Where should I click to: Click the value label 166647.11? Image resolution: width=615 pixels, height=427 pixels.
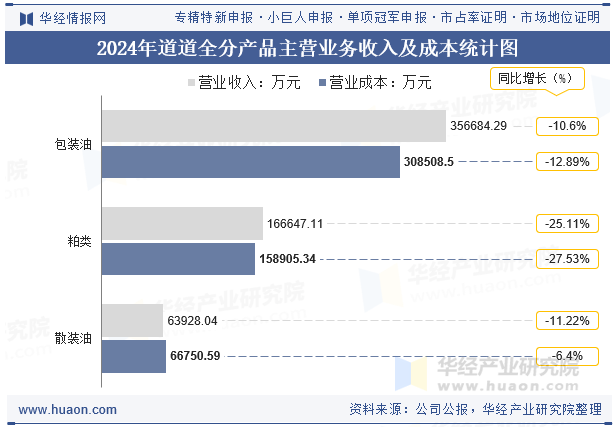tap(295, 223)
